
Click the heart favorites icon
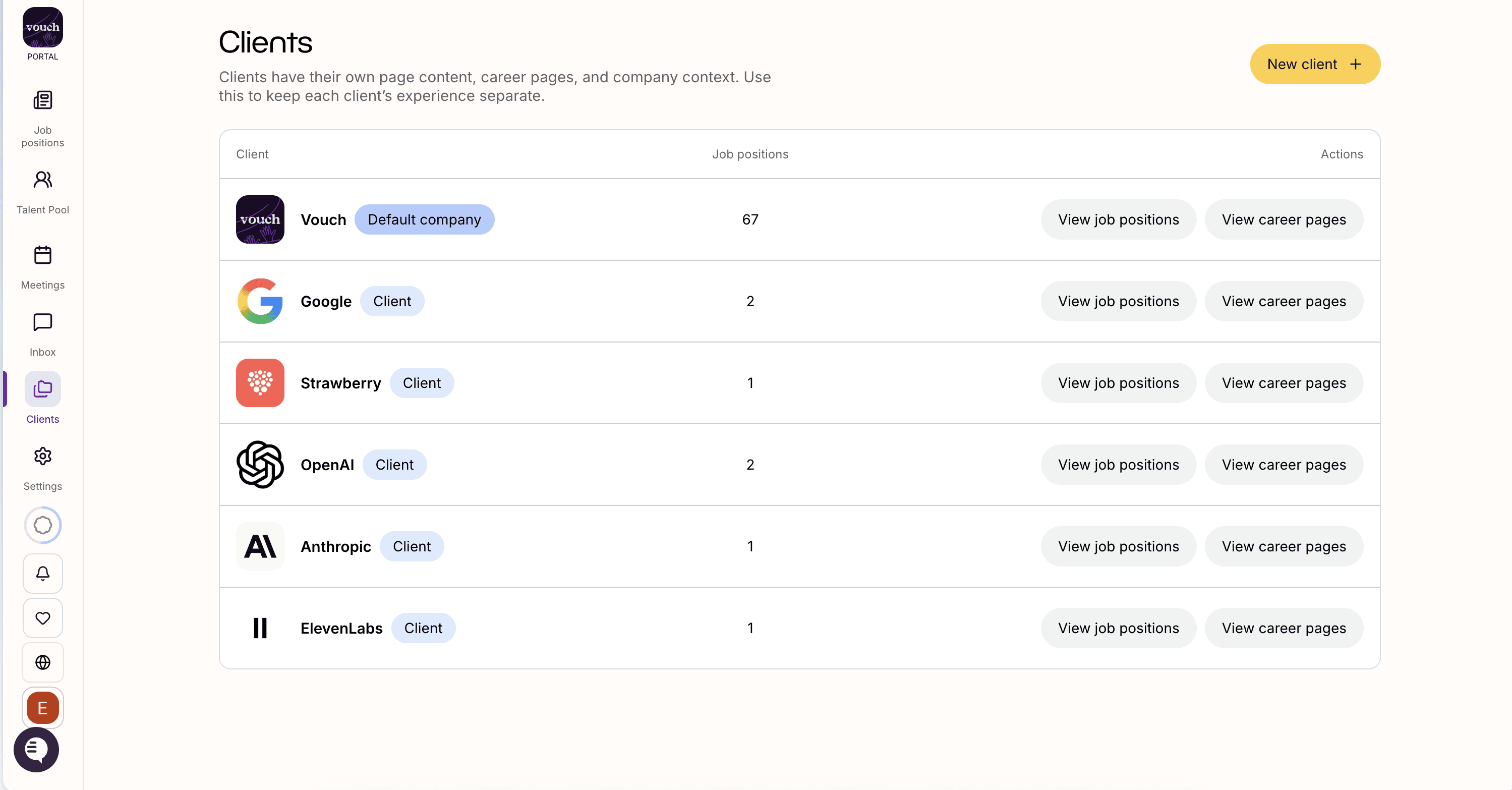(x=42, y=617)
